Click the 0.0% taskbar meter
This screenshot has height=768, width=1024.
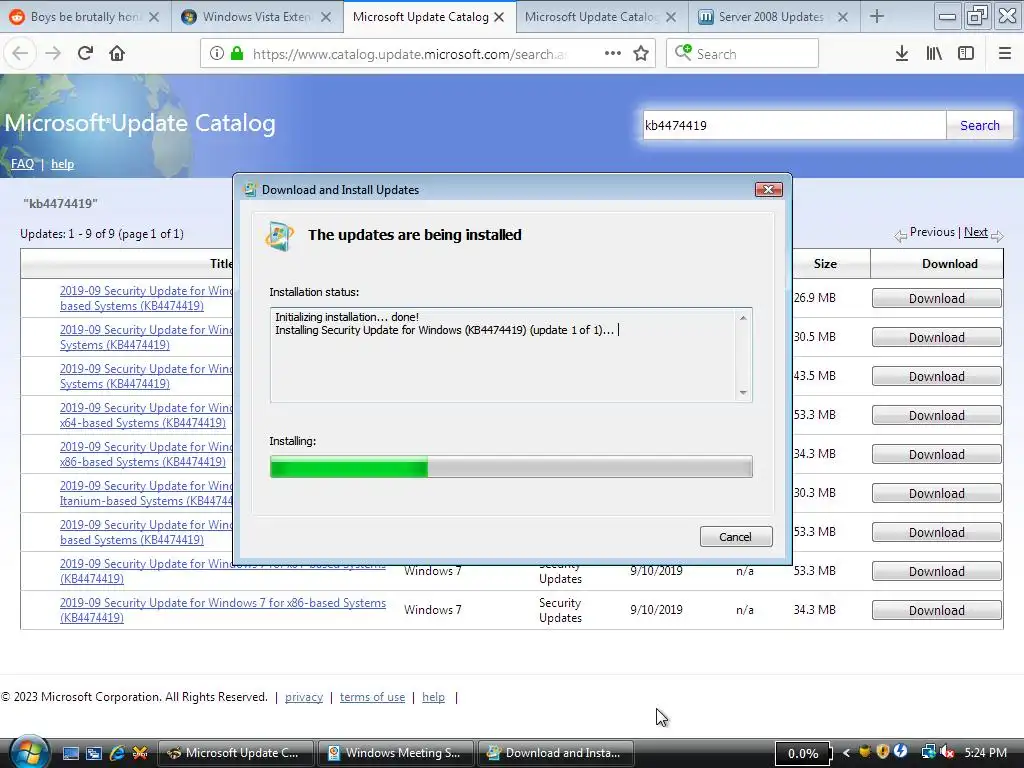click(803, 754)
